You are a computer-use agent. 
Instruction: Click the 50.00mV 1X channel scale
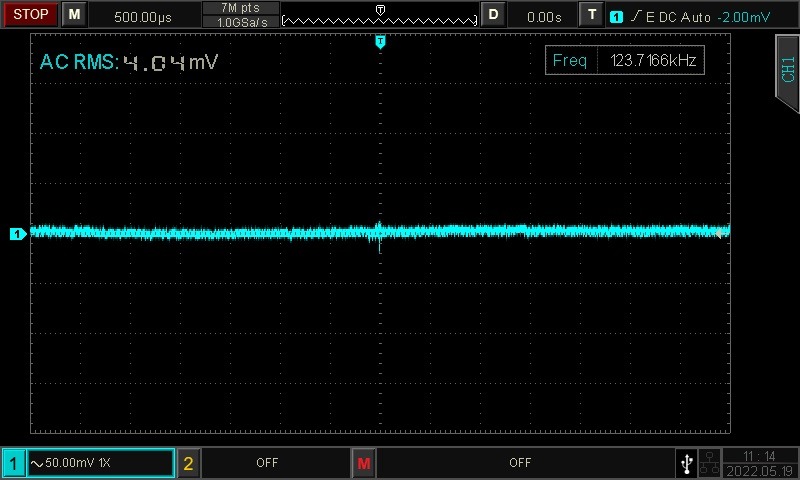(78, 463)
